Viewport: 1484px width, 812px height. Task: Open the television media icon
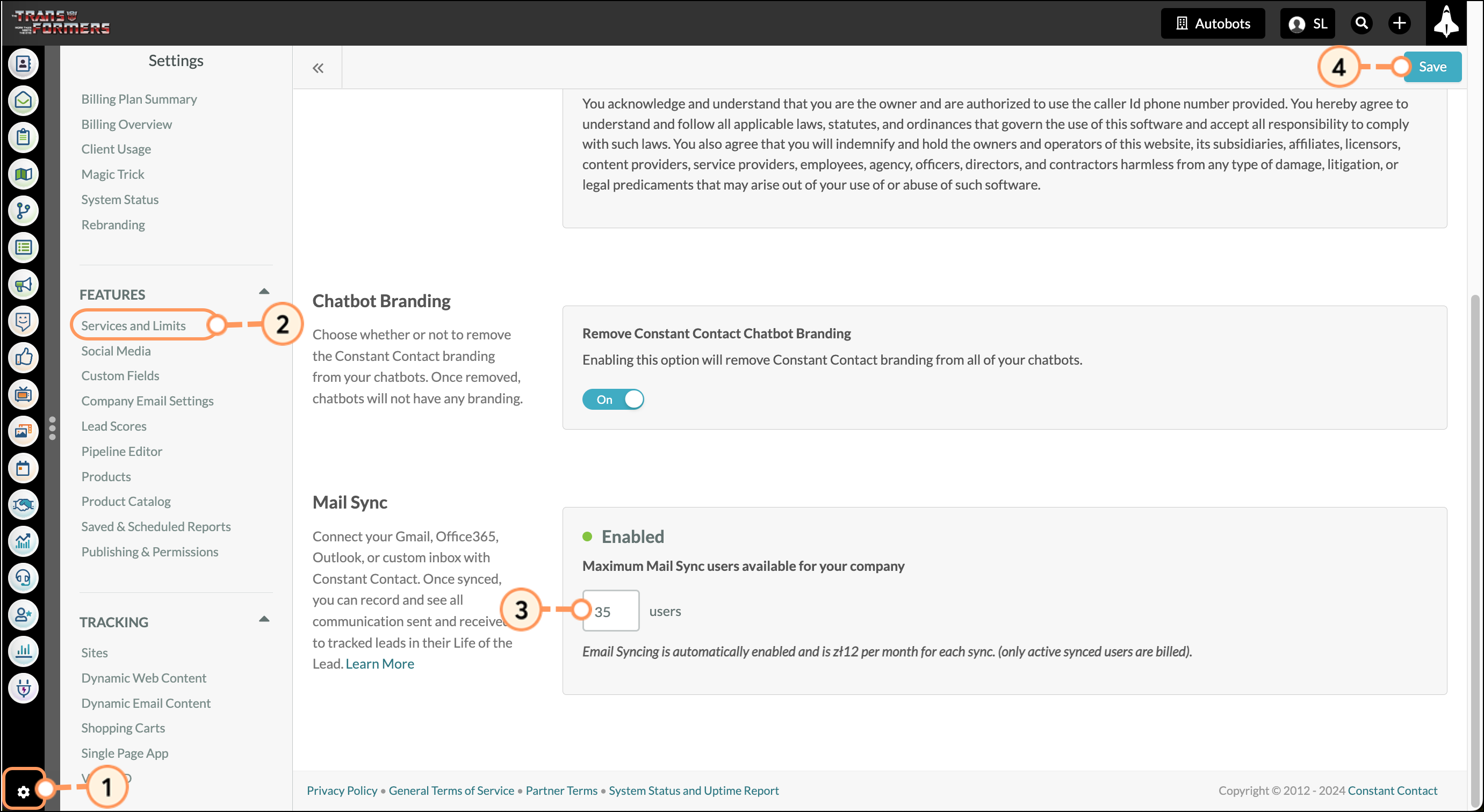[x=23, y=395]
